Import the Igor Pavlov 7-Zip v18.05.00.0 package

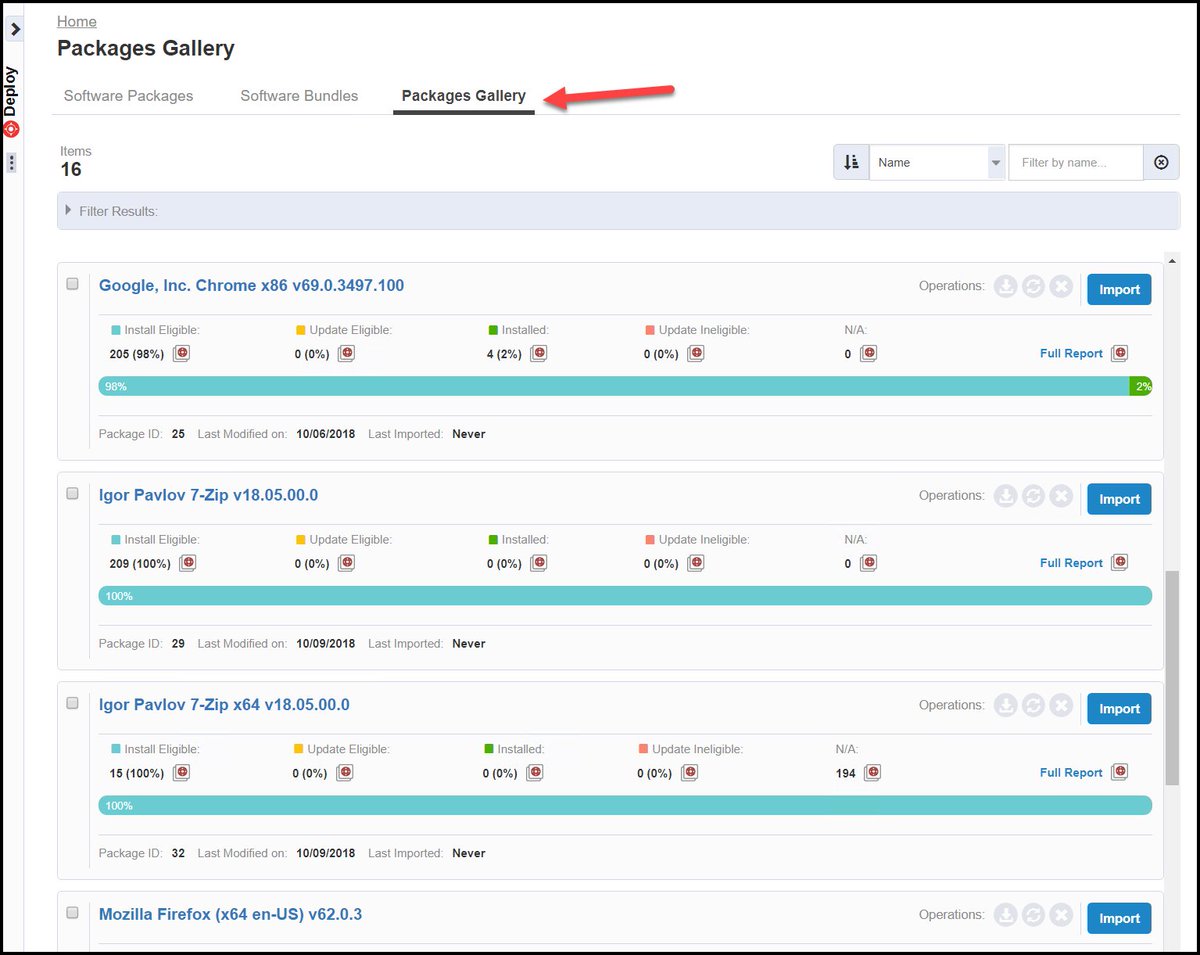click(1119, 499)
